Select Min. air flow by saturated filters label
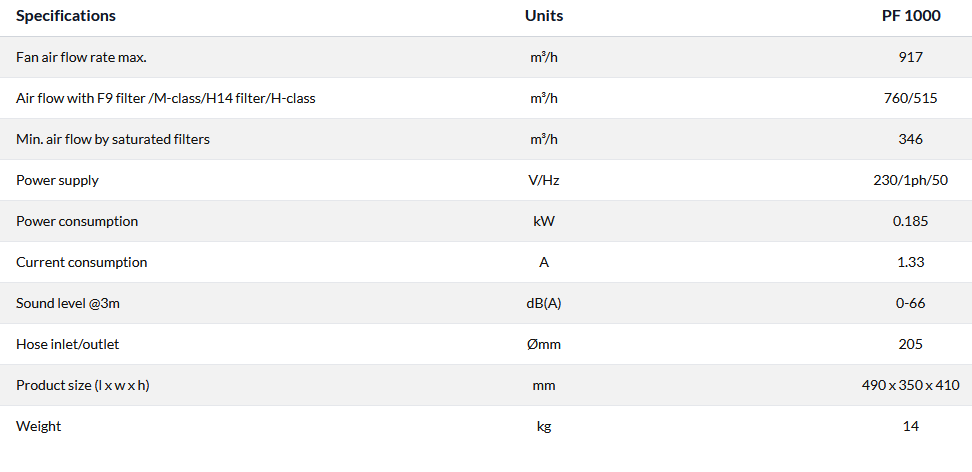Screen dimensions: 972x472 pyautogui.click(x=113, y=139)
